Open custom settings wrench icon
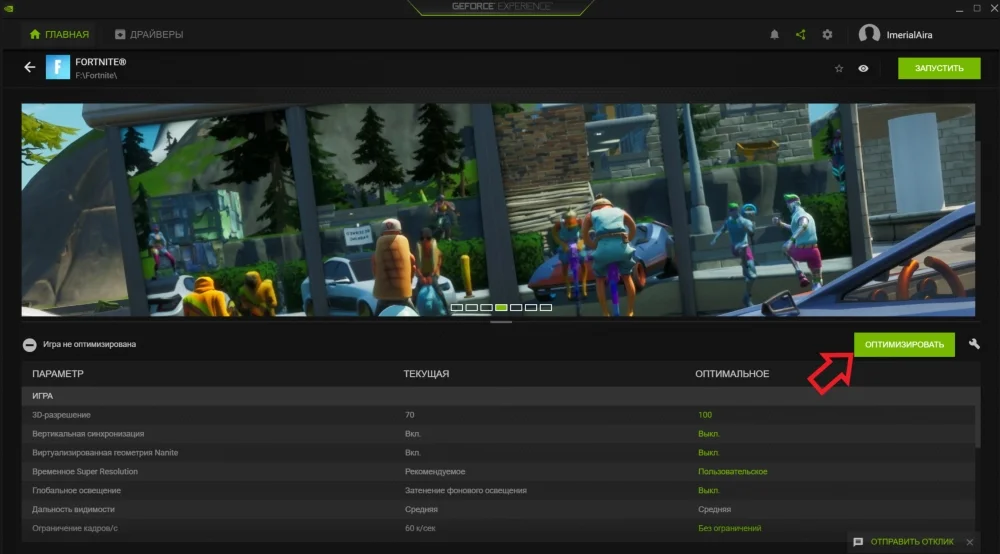The height and width of the screenshot is (554, 1000). click(x=974, y=344)
